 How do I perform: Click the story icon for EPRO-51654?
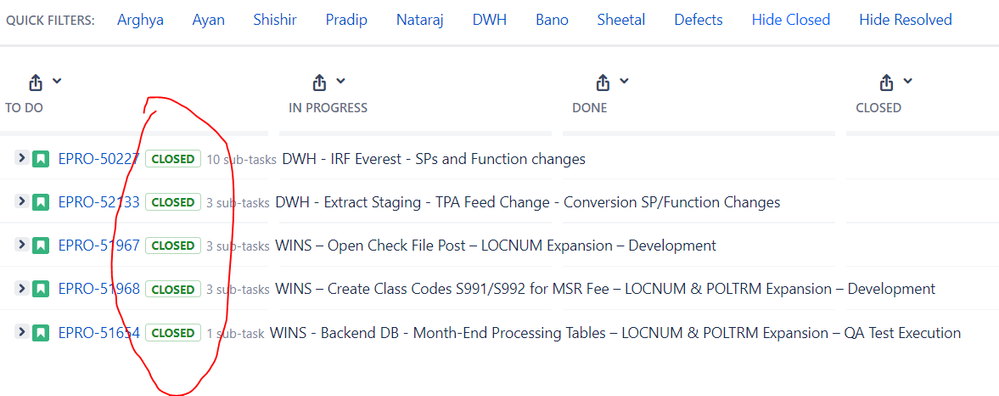point(41,332)
